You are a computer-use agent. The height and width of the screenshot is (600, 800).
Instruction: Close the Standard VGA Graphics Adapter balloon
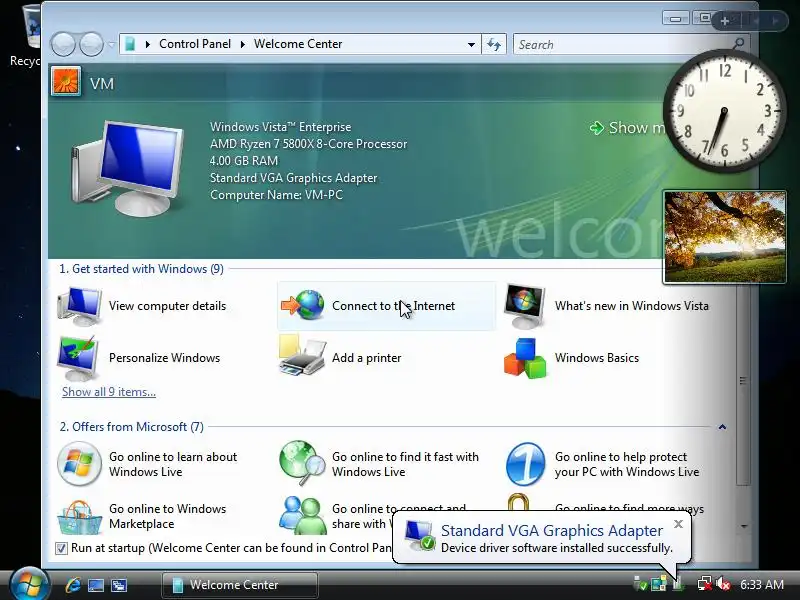coord(678,524)
